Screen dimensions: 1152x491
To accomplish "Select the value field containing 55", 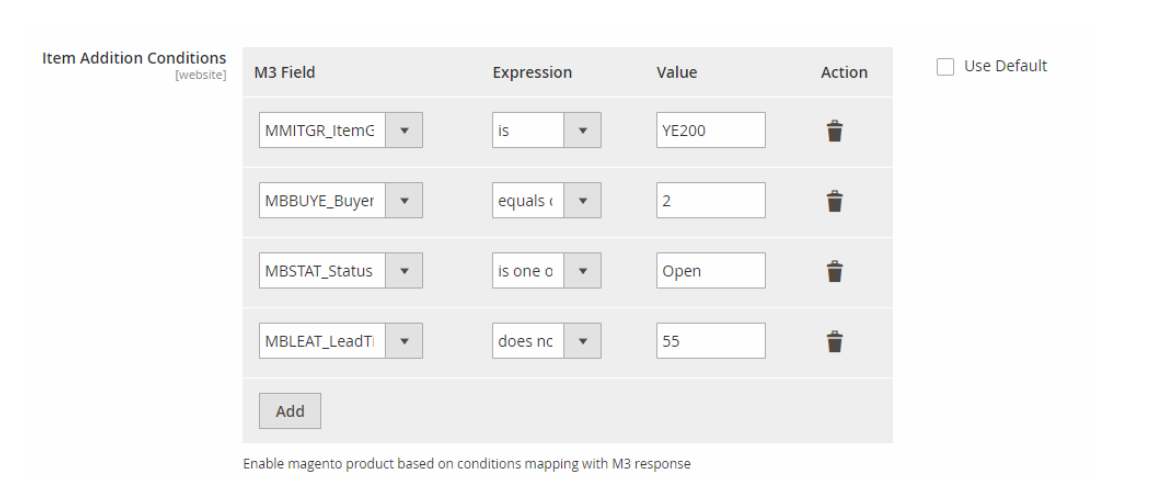I will (711, 340).
